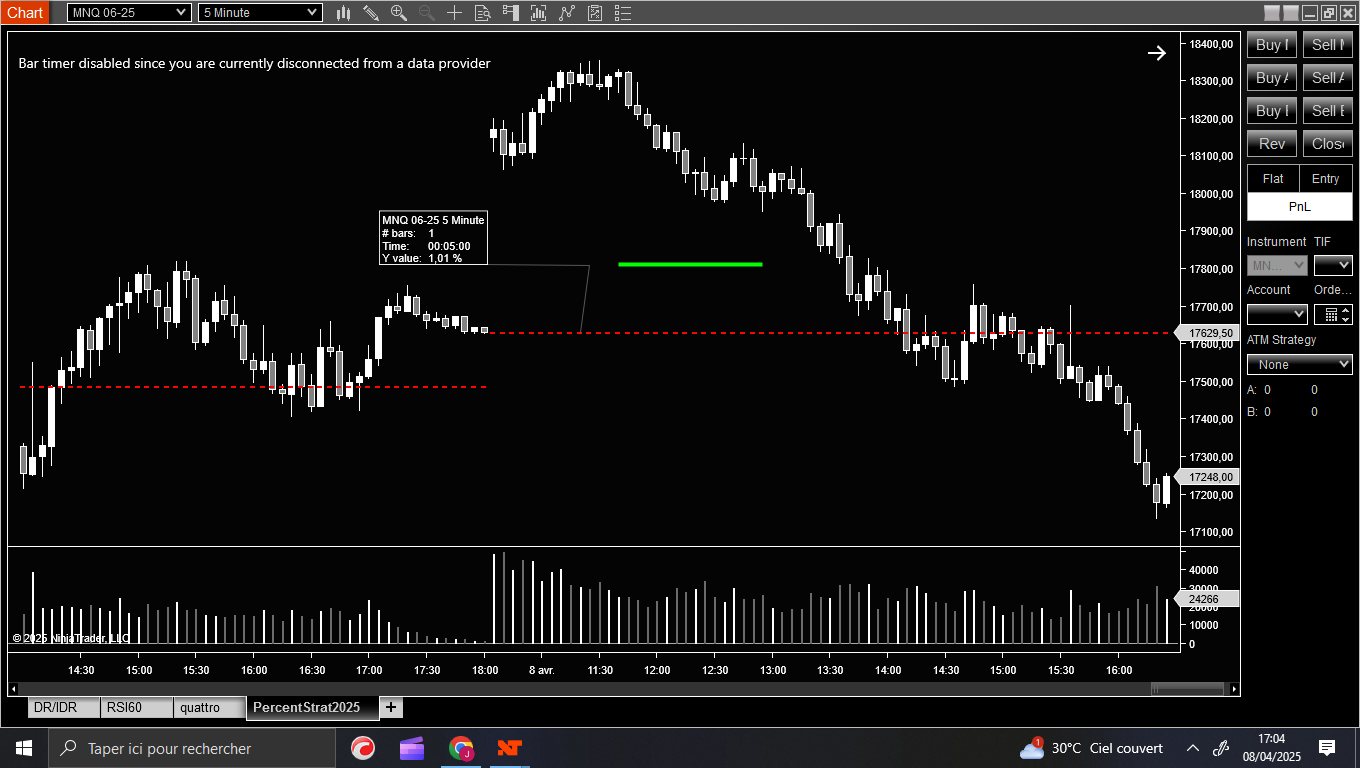Open the Chart Trader Instrument dropdown
1360x768 pixels.
(x=1277, y=265)
